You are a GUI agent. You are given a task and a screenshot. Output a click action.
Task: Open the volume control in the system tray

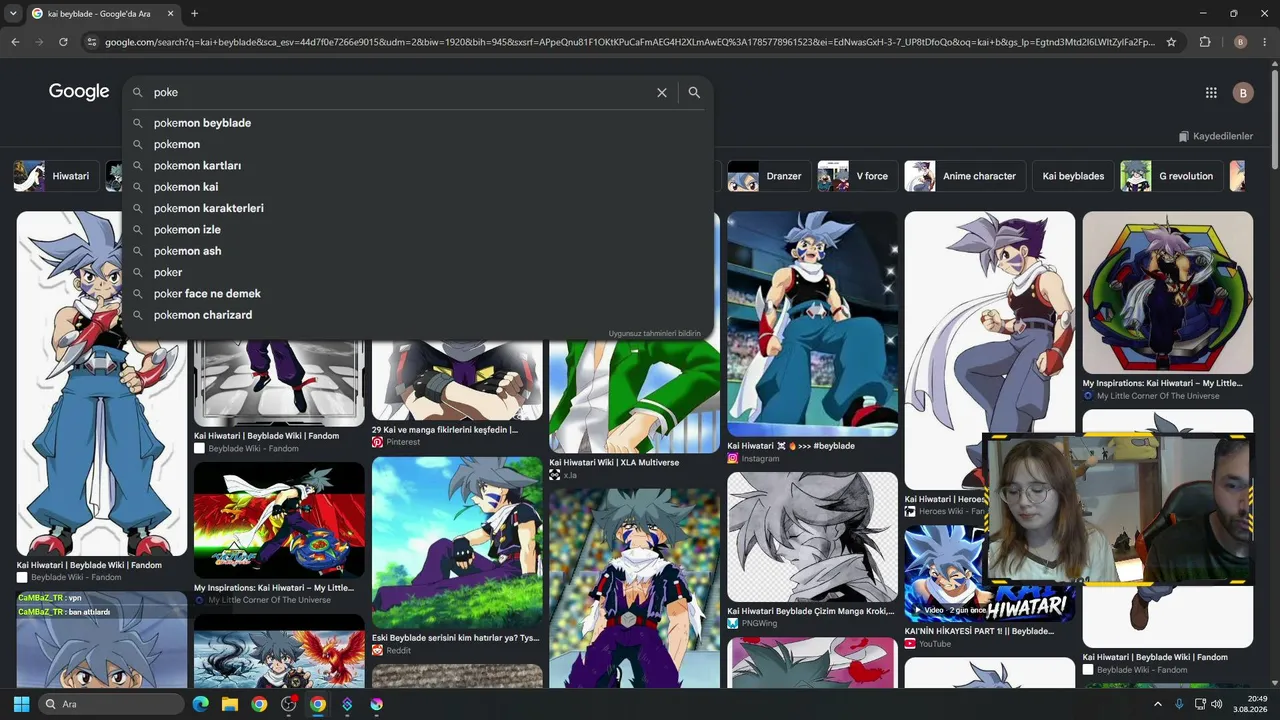(1216, 704)
